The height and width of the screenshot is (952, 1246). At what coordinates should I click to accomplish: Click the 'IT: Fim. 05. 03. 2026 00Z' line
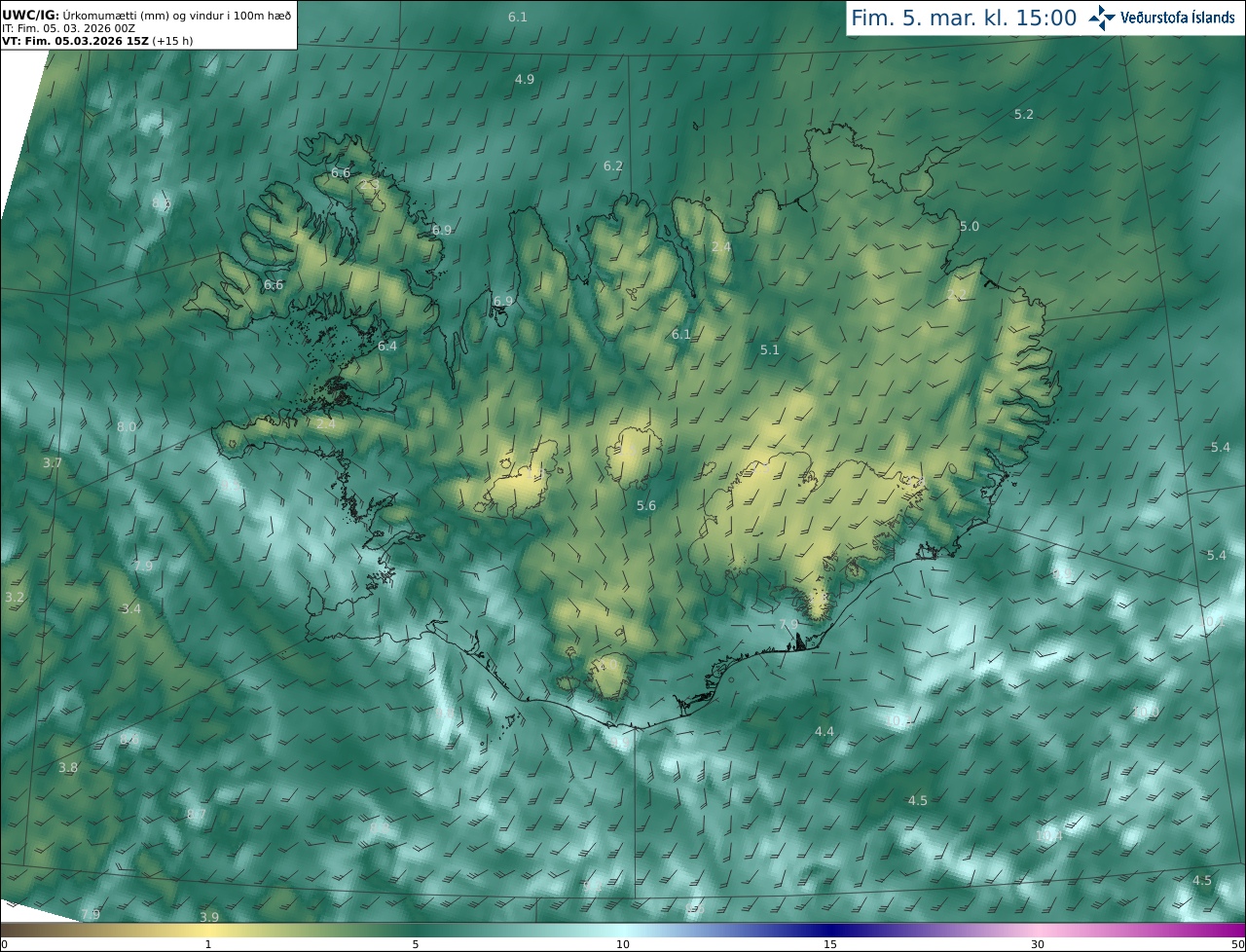point(68,28)
